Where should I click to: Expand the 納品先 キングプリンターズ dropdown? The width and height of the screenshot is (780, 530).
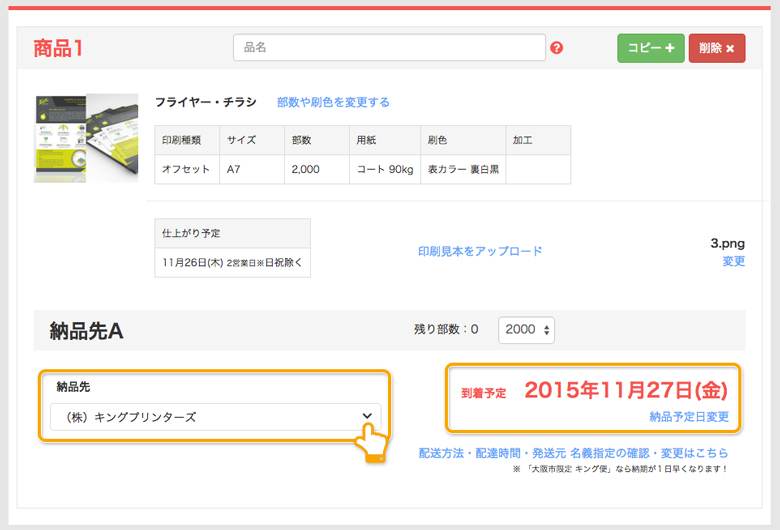[215, 417]
